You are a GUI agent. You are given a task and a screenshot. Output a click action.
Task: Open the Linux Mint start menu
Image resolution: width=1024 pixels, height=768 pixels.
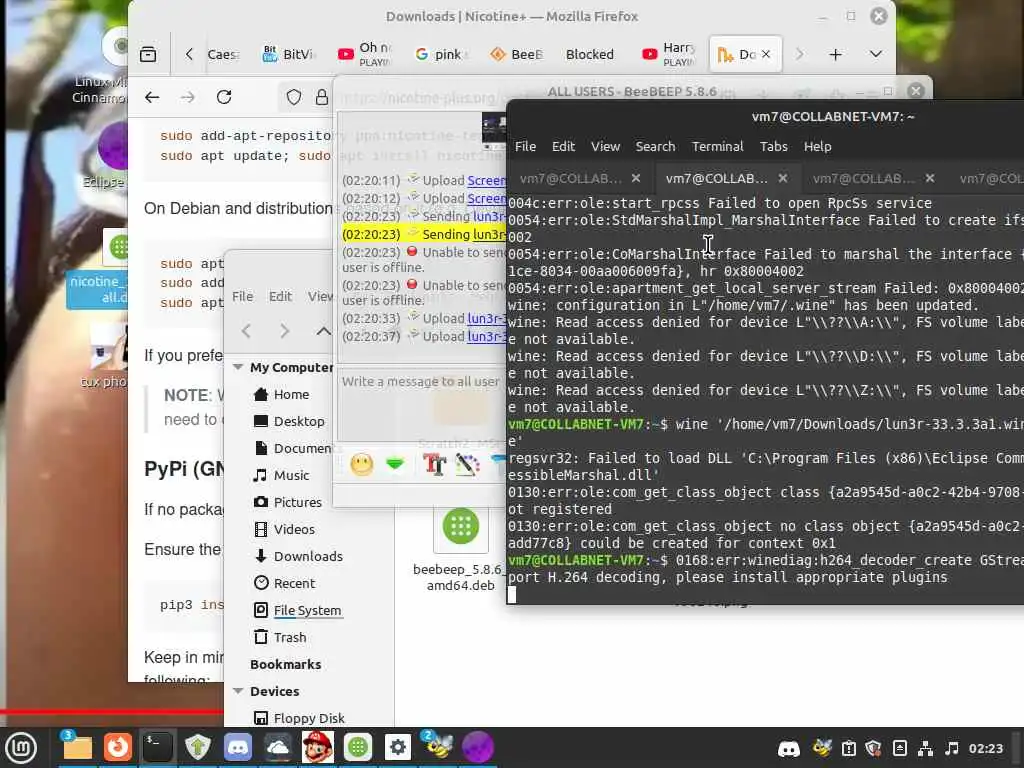[21, 747]
